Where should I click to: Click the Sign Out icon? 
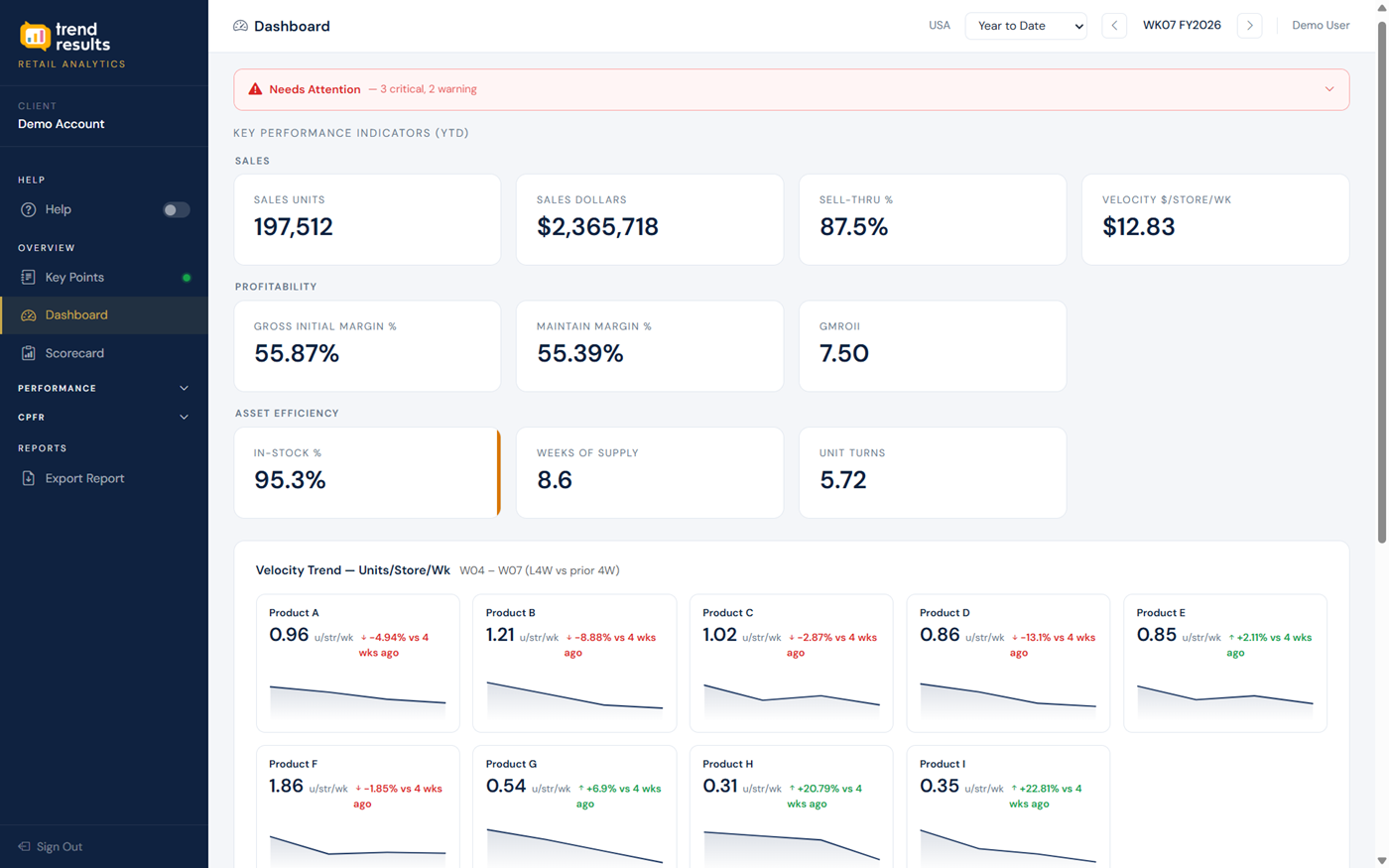pyautogui.click(x=26, y=846)
